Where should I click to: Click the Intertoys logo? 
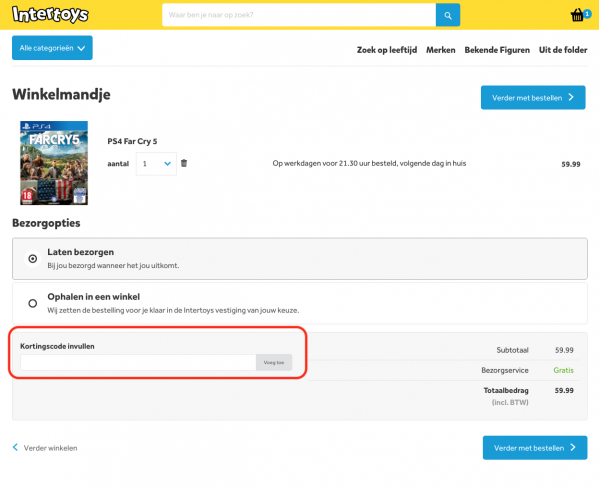coord(50,15)
